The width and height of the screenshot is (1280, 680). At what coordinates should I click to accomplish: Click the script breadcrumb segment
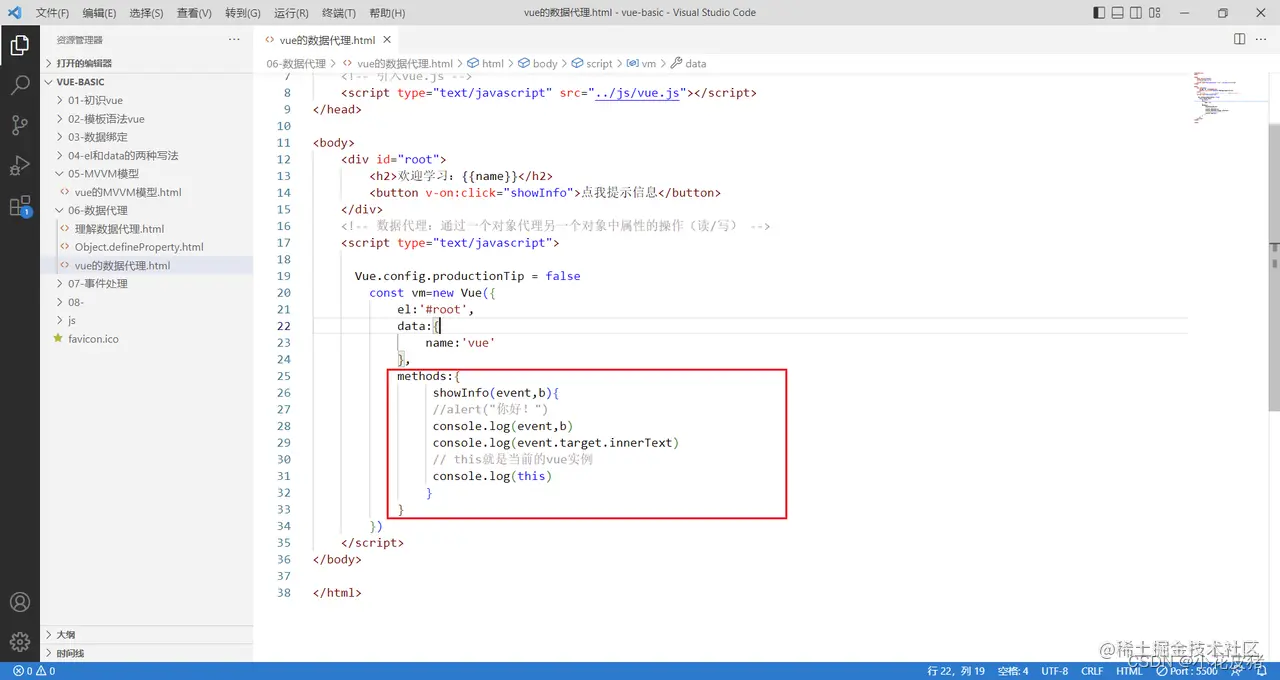[x=592, y=63]
